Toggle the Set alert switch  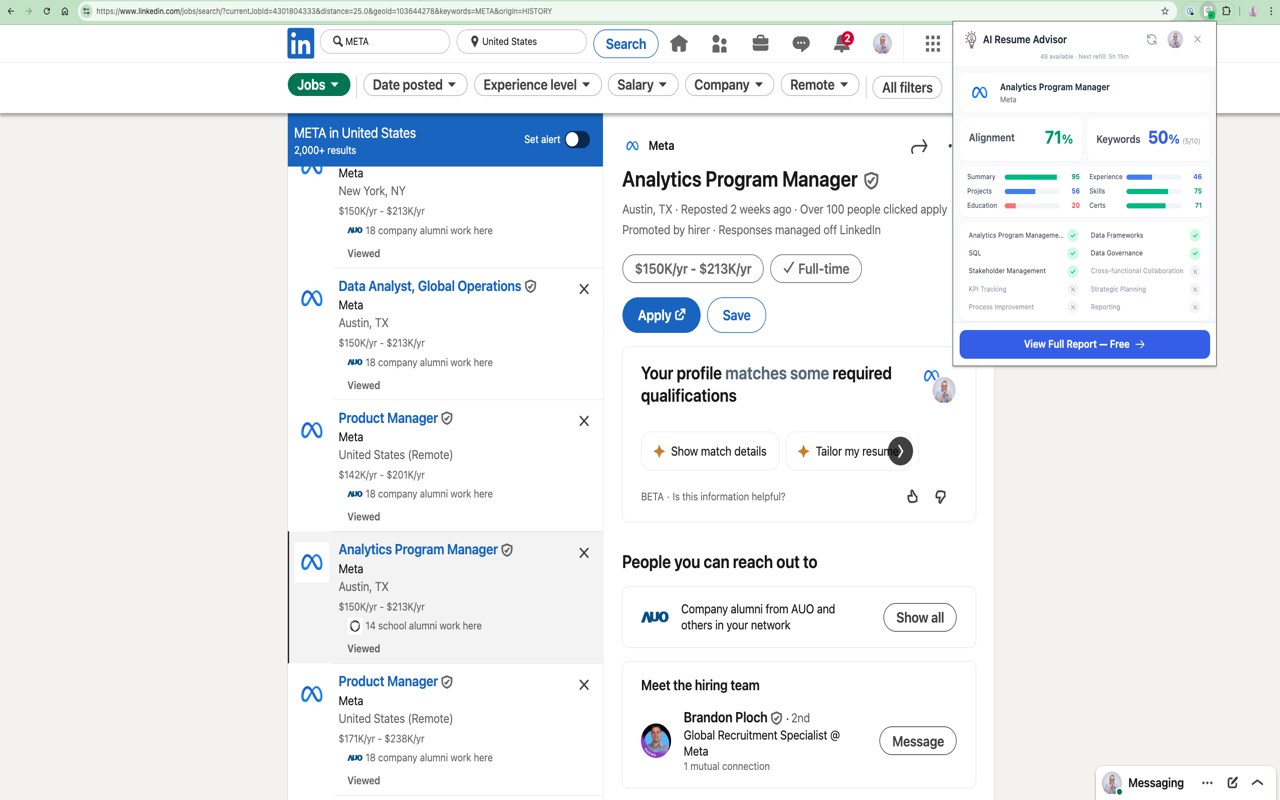577,139
